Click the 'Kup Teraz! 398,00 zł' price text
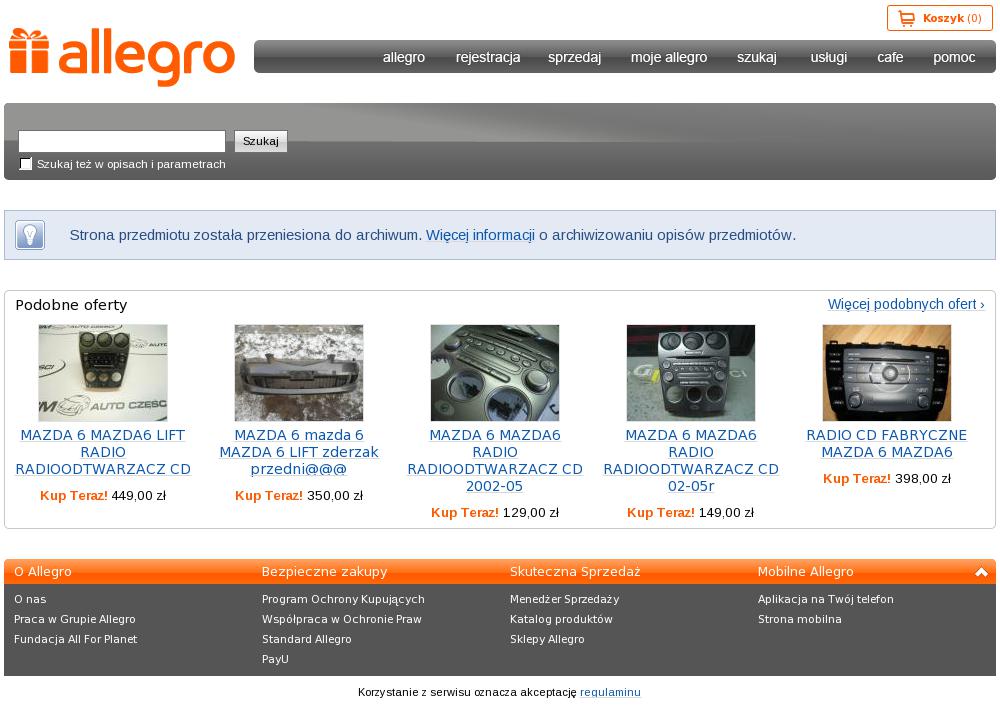1000x712 pixels. point(886,478)
